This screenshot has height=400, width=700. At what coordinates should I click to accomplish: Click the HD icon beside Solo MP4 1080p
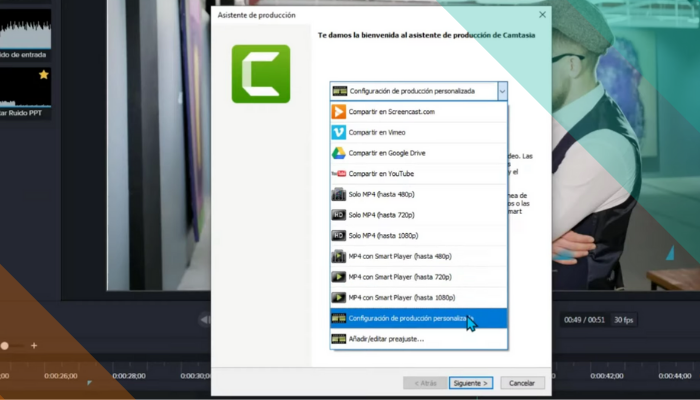point(339,236)
